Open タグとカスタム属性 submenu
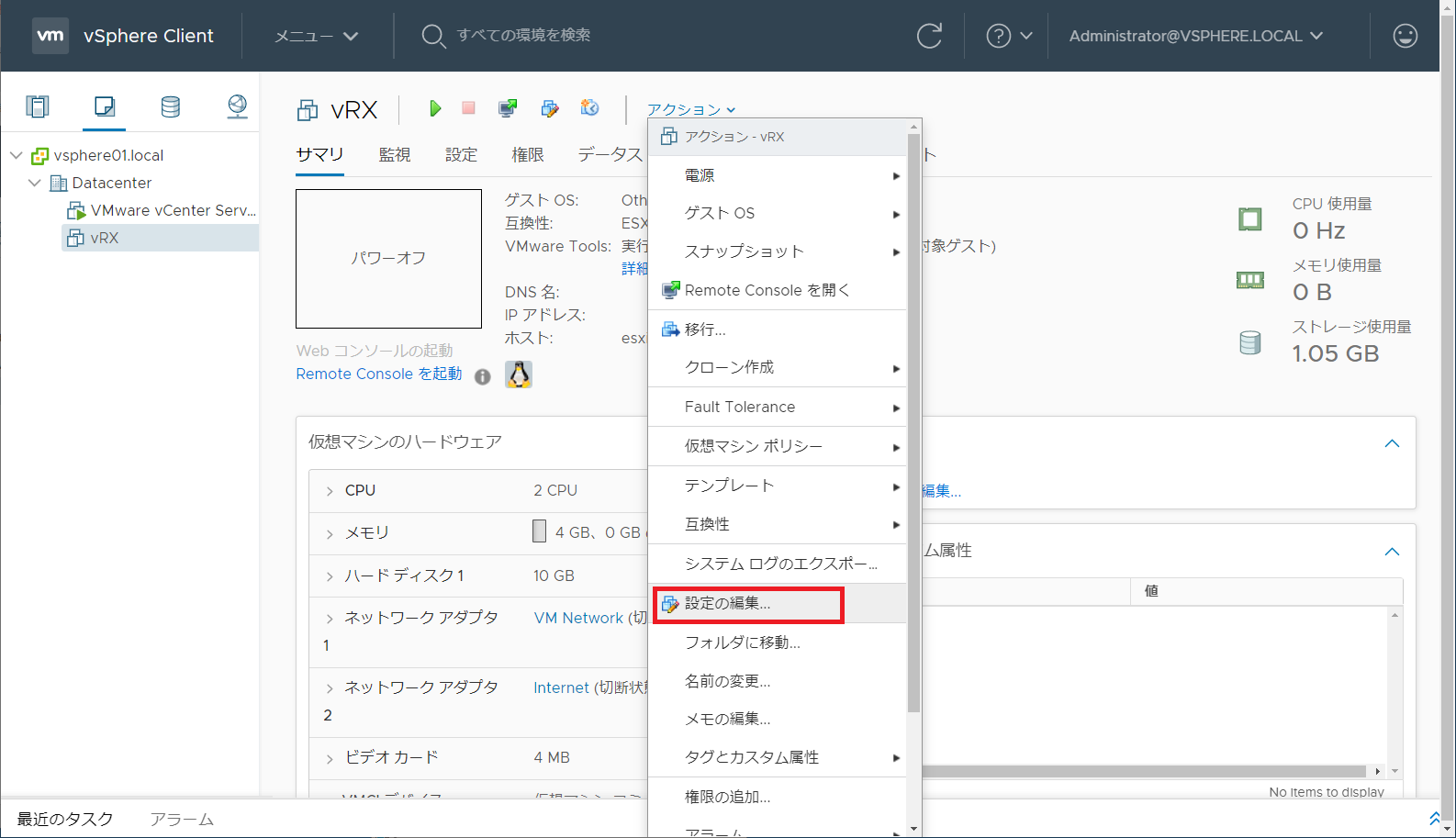This screenshot has width=1456, height=838. [x=777, y=757]
